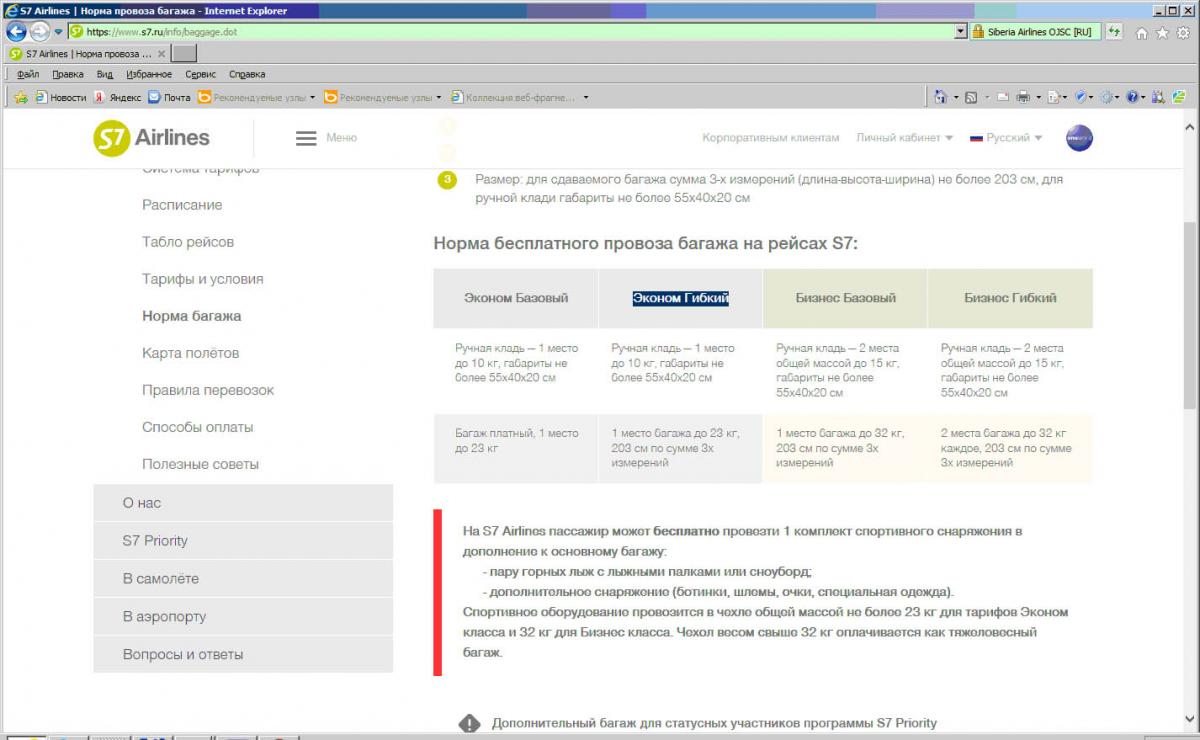The width and height of the screenshot is (1200, 740).
Task: Expand the Личный кабинет dropdown
Action: point(904,138)
